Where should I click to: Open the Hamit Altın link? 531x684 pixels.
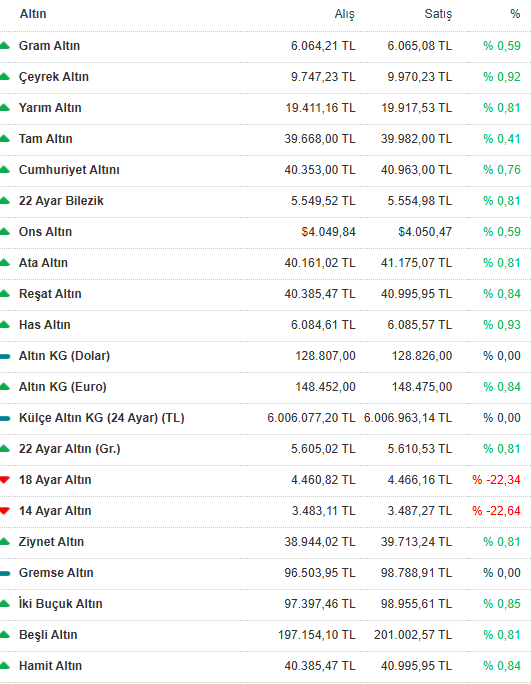50,666
